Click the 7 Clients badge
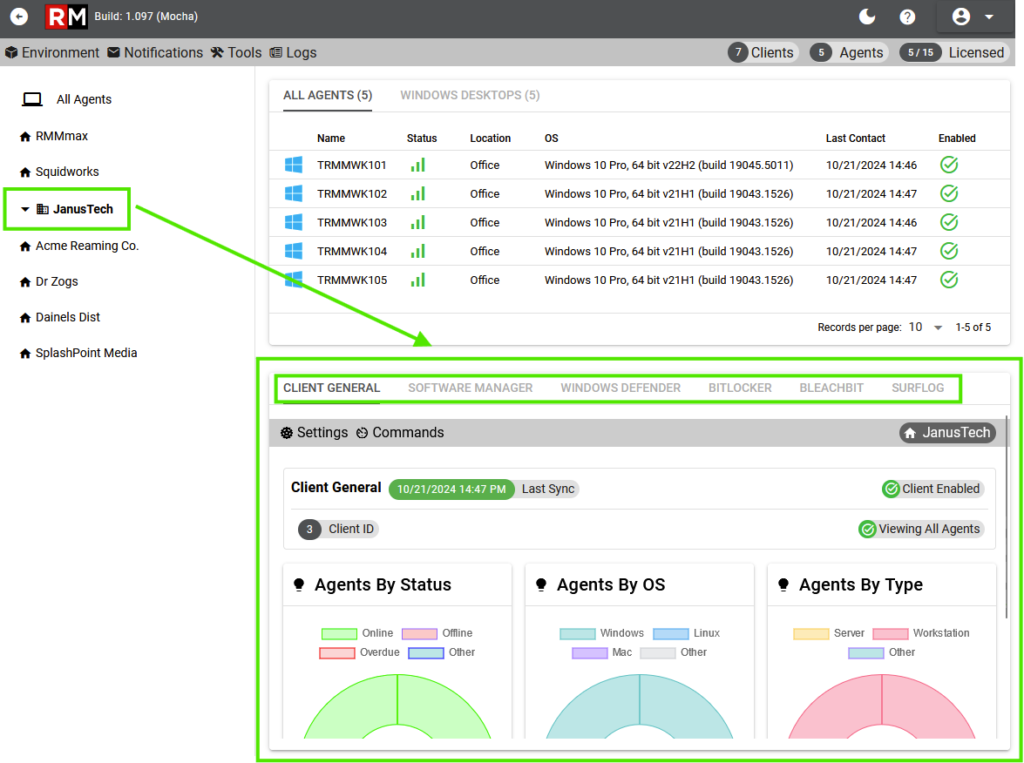1024x763 pixels. click(763, 53)
